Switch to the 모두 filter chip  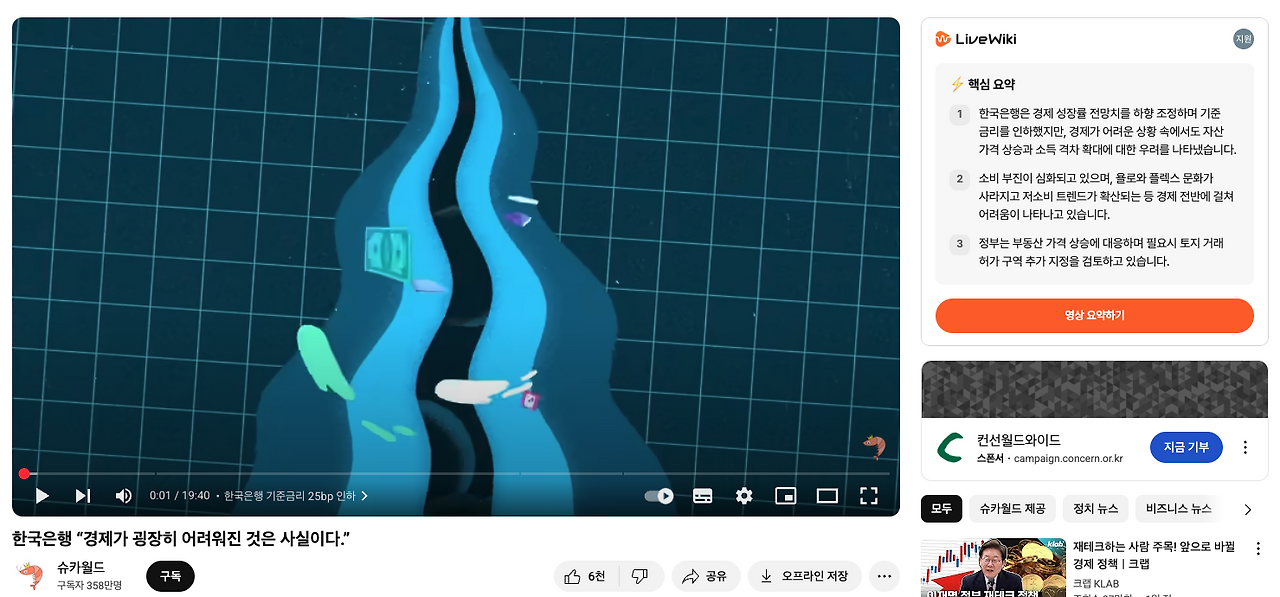point(941,508)
